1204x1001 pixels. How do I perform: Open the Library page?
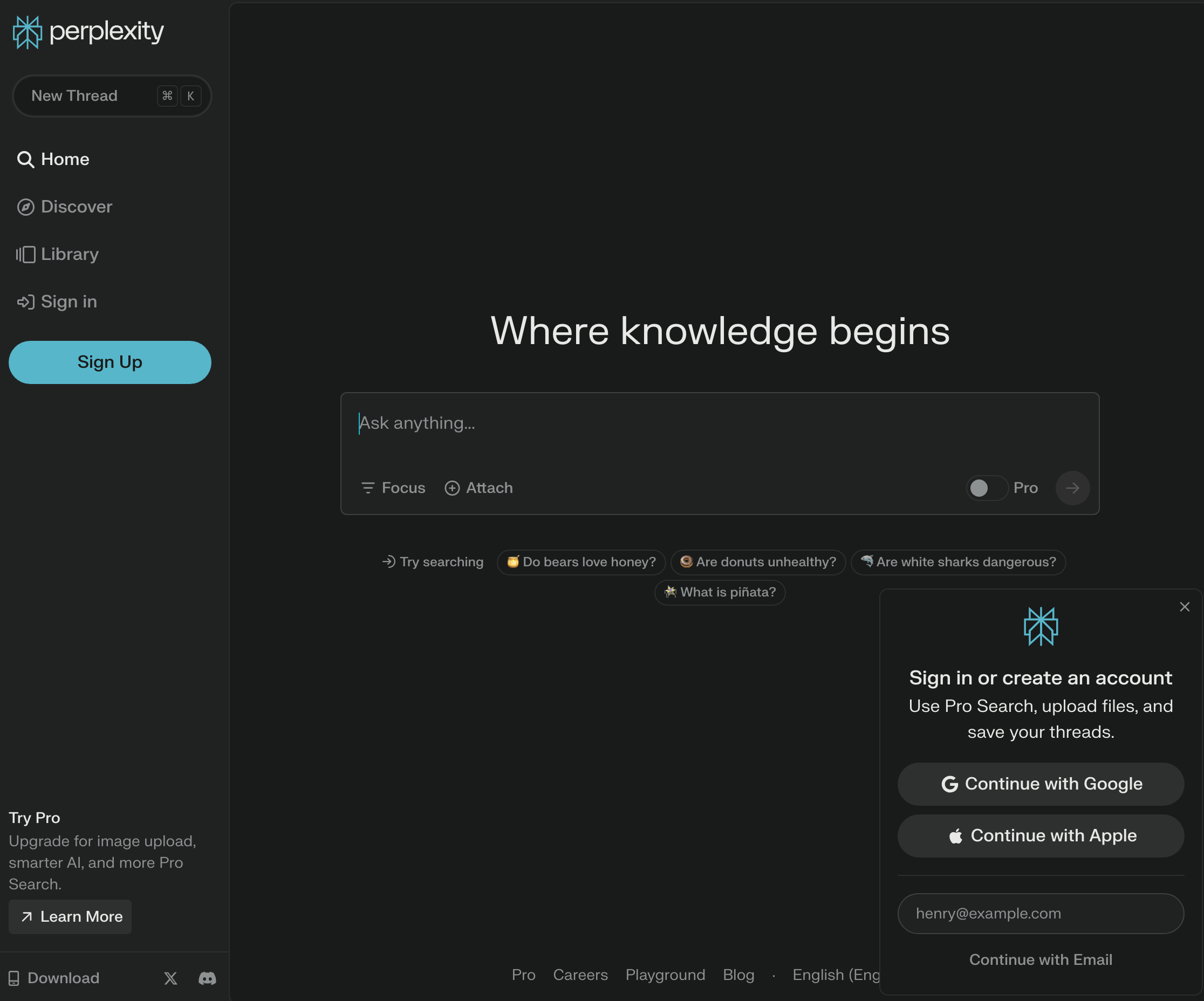pos(57,255)
